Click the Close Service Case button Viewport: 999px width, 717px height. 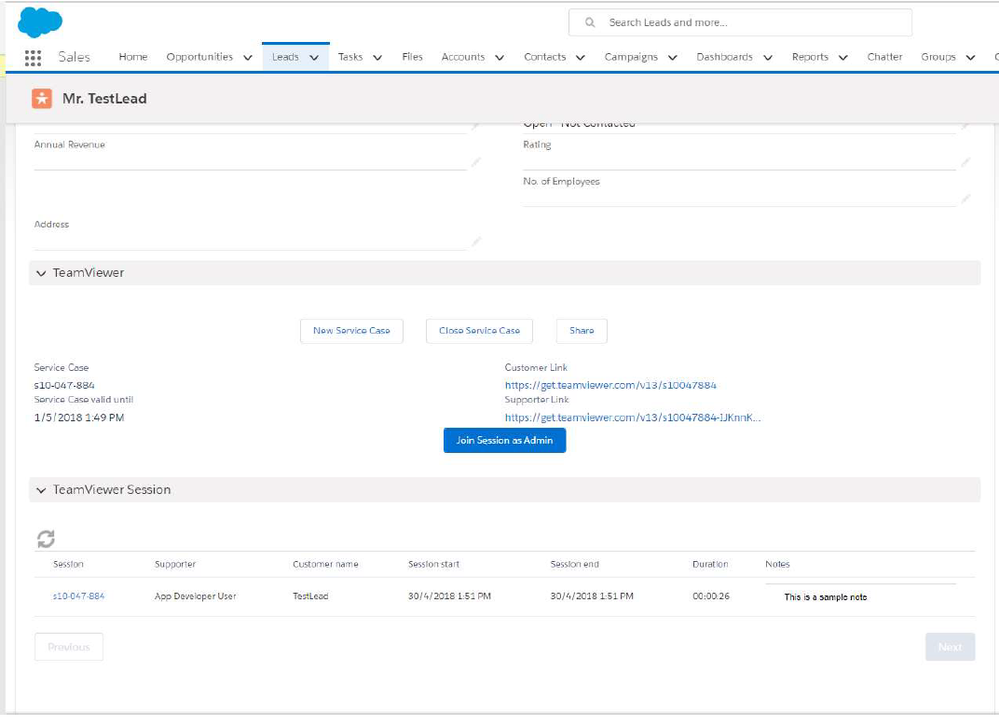(479, 331)
